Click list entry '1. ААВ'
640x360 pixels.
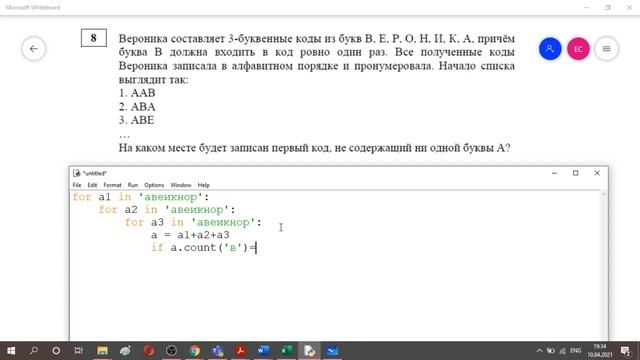point(137,93)
